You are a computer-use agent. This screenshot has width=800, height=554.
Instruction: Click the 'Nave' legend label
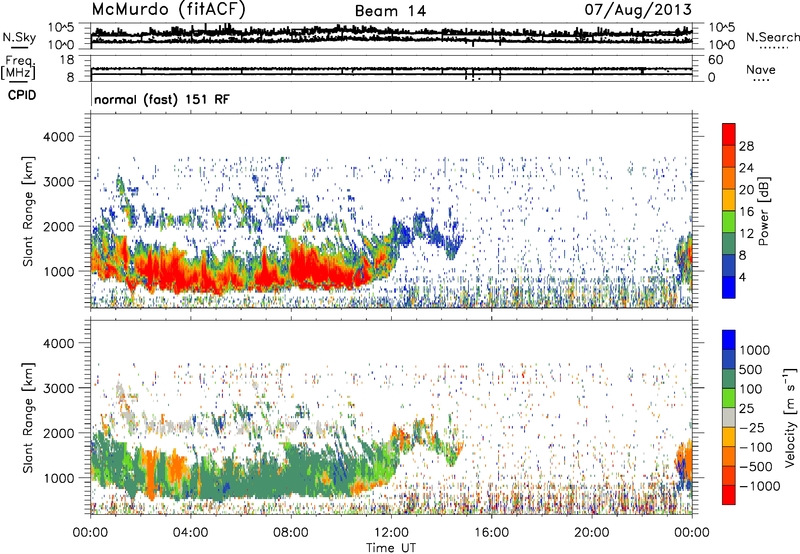pos(761,70)
